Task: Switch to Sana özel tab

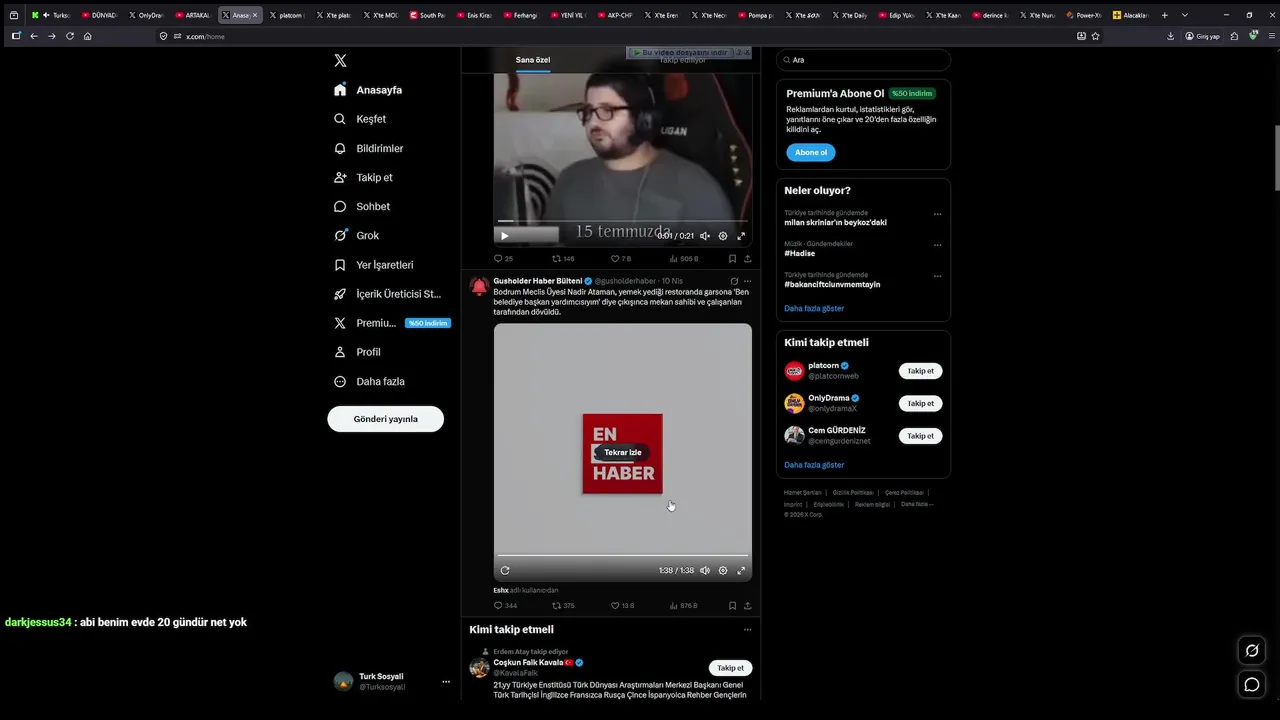Action: coord(533,60)
